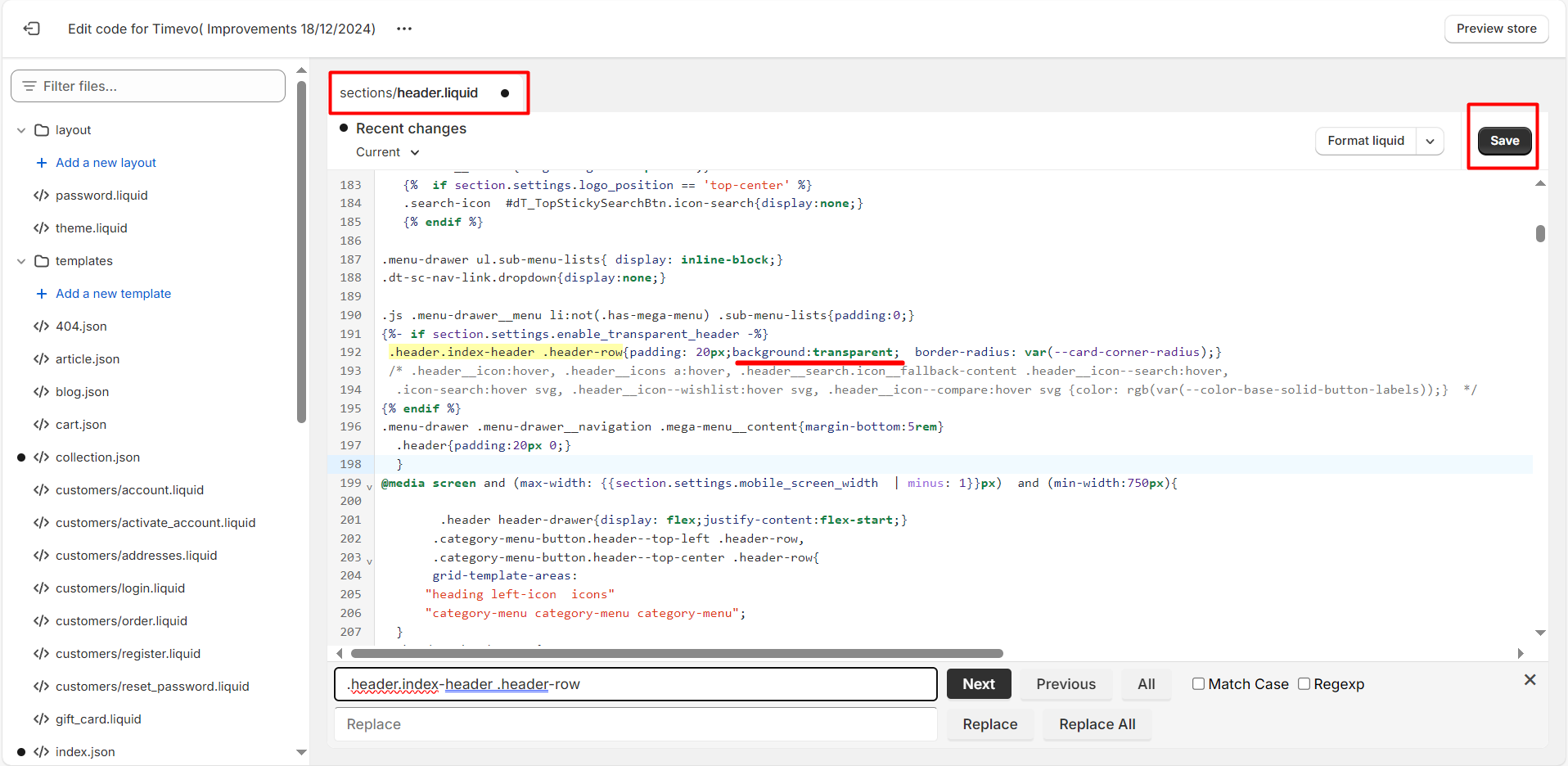Select the sections/header.liquid tab
The width and height of the screenshot is (1568, 766).
[x=408, y=92]
